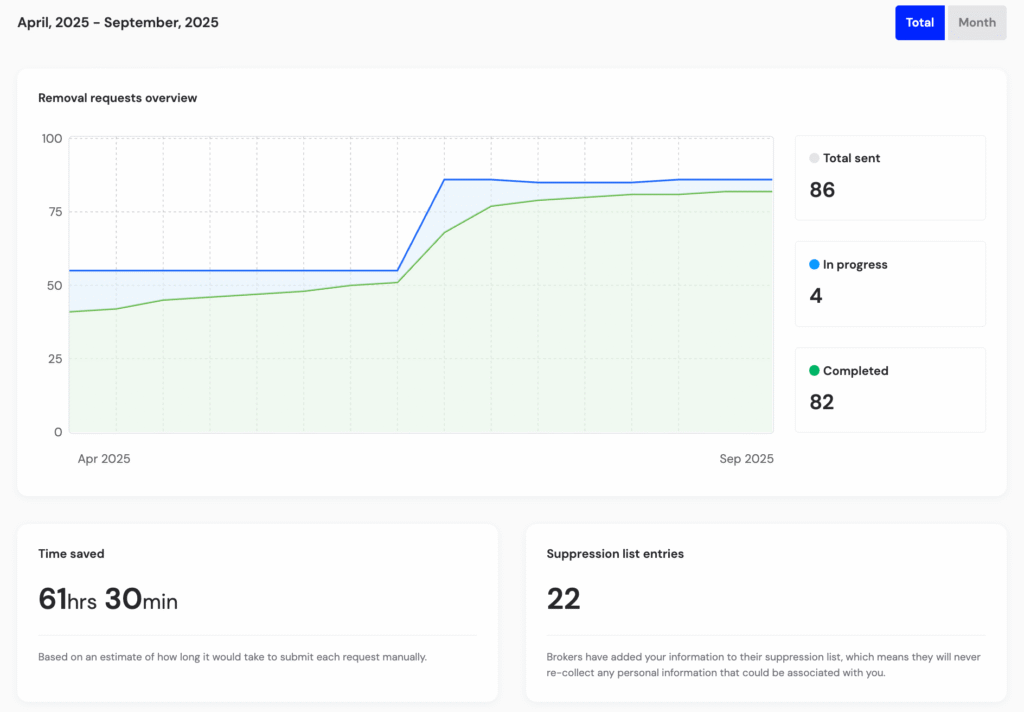The height and width of the screenshot is (712, 1024).
Task: Click the Time saved heading
Action: pos(71,553)
